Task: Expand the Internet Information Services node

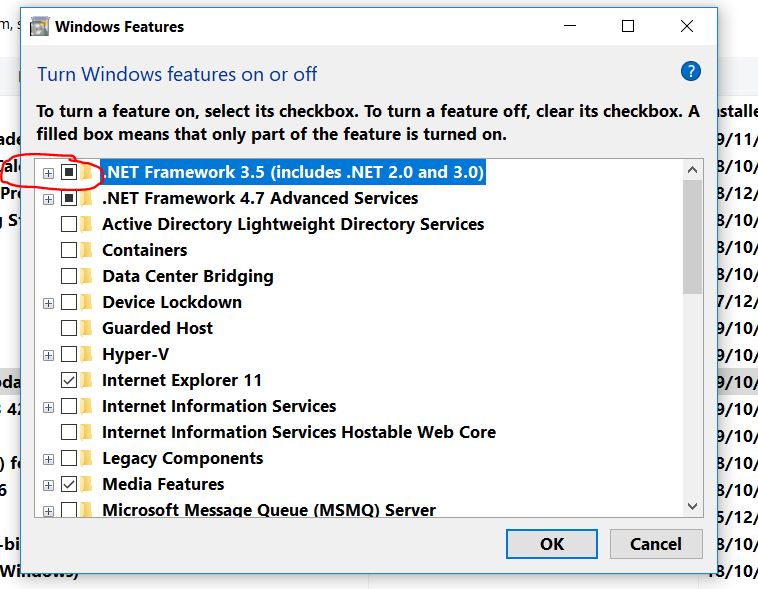Action: coord(48,407)
